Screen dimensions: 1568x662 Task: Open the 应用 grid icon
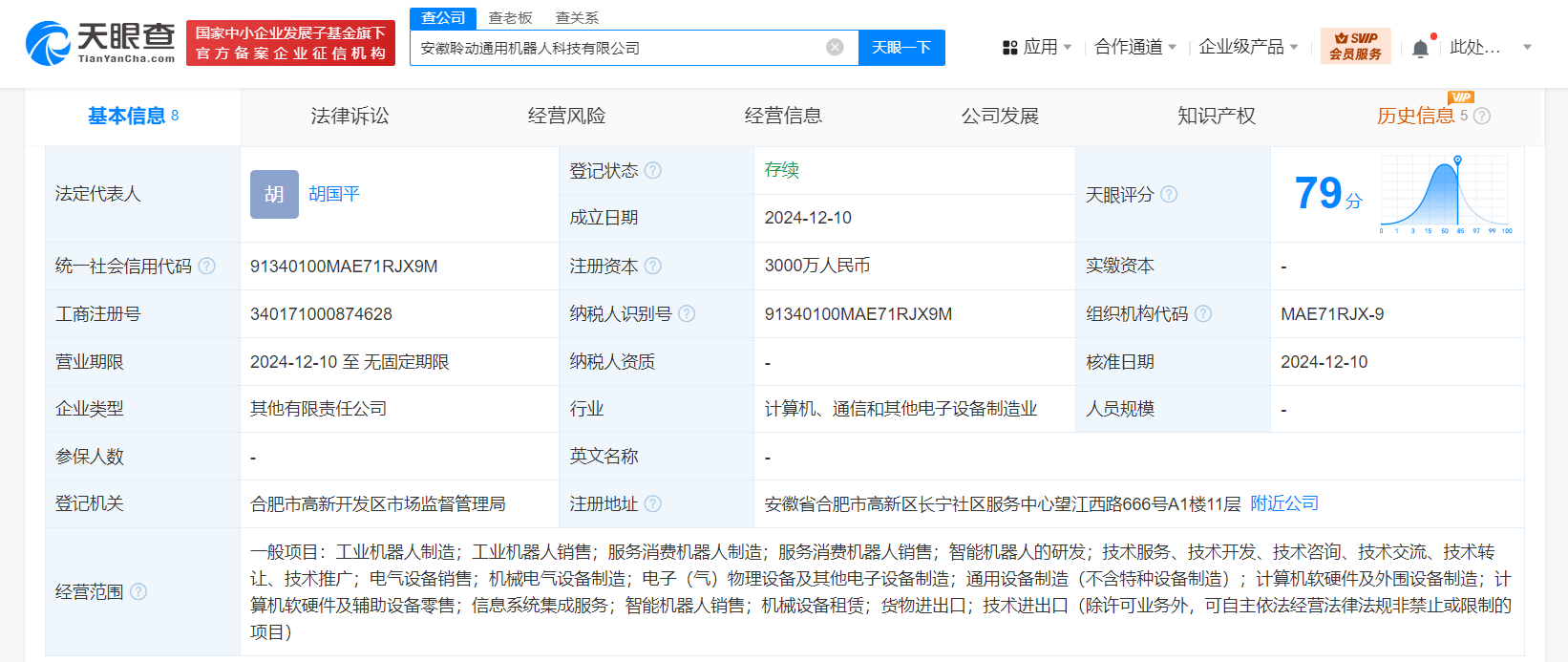click(1009, 48)
